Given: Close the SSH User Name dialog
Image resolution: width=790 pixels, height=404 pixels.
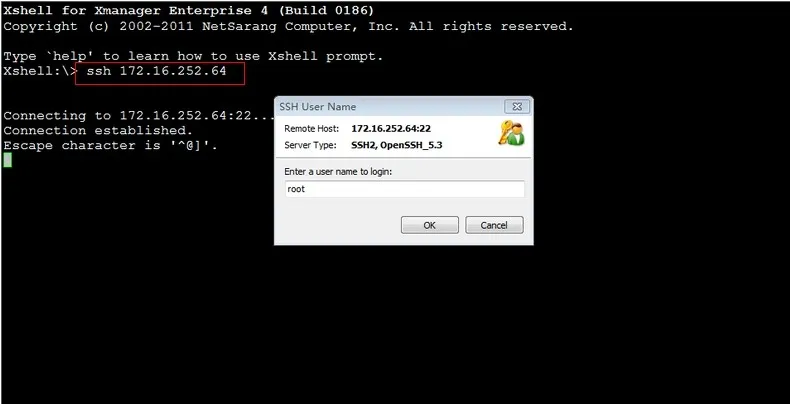Looking at the screenshot, I should [517, 107].
